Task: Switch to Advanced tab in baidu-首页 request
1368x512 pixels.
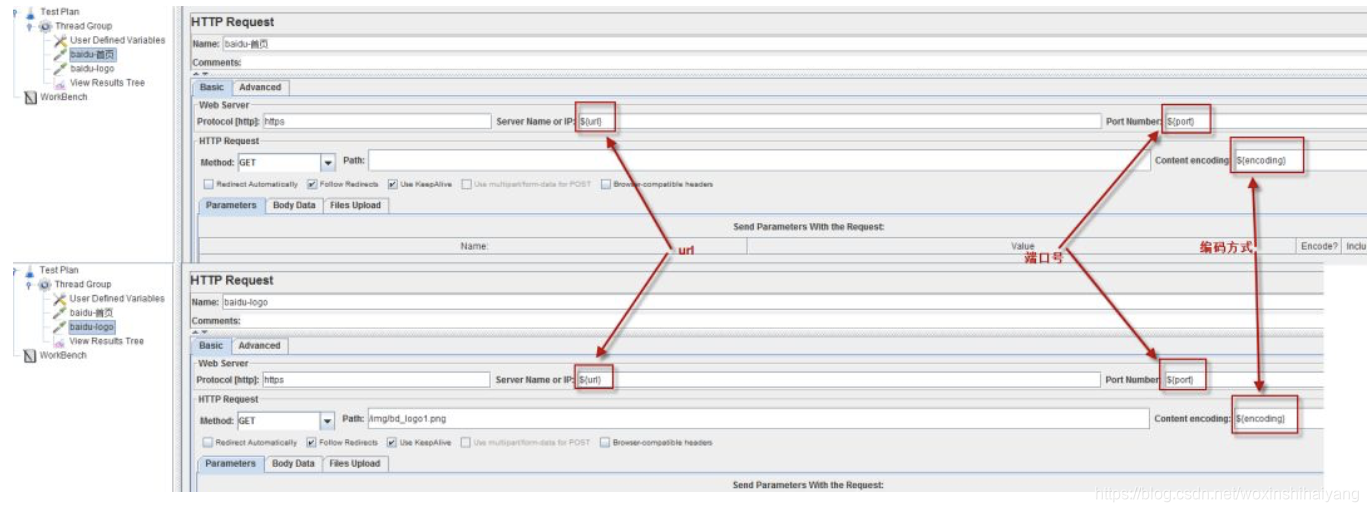Action: [260, 87]
